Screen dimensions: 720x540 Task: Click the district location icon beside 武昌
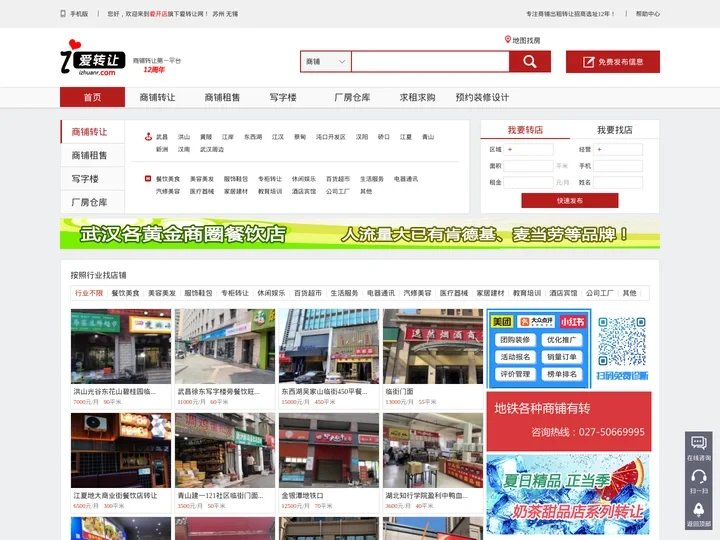pos(148,136)
